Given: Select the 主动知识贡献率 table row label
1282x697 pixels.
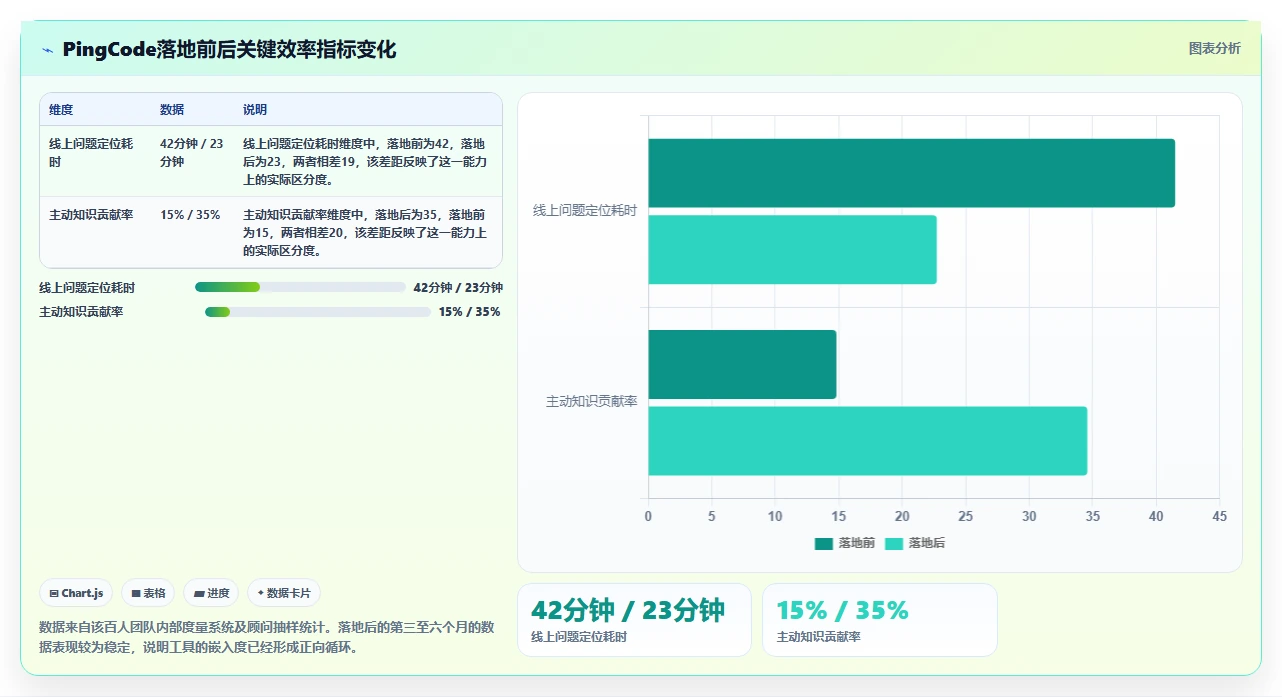Looking at the screenshot, I should pos(91,215).
